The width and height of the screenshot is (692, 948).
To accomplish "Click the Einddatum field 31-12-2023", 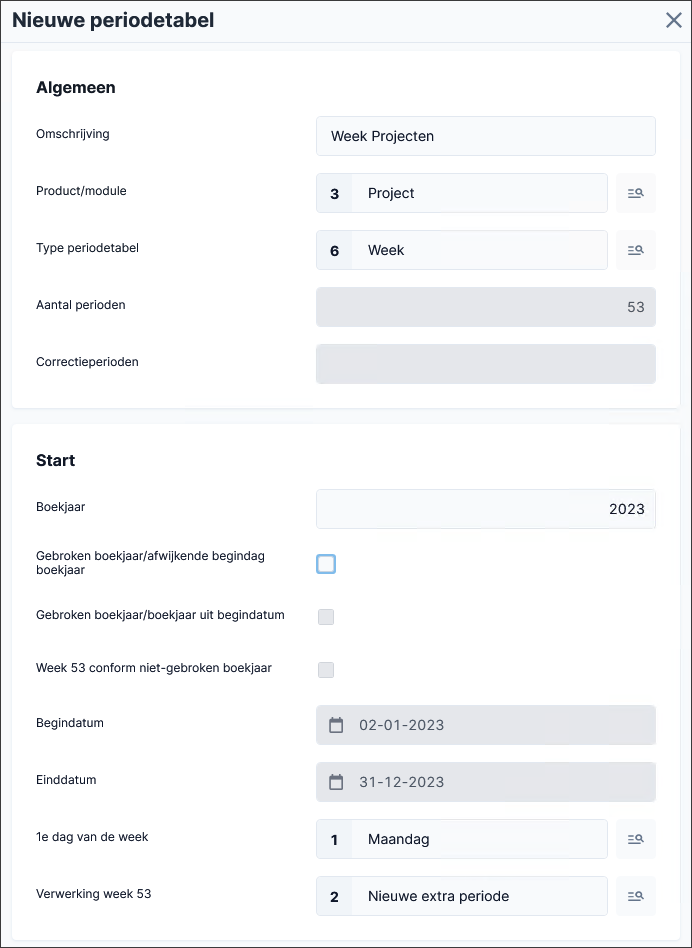I will click(486, 782).
